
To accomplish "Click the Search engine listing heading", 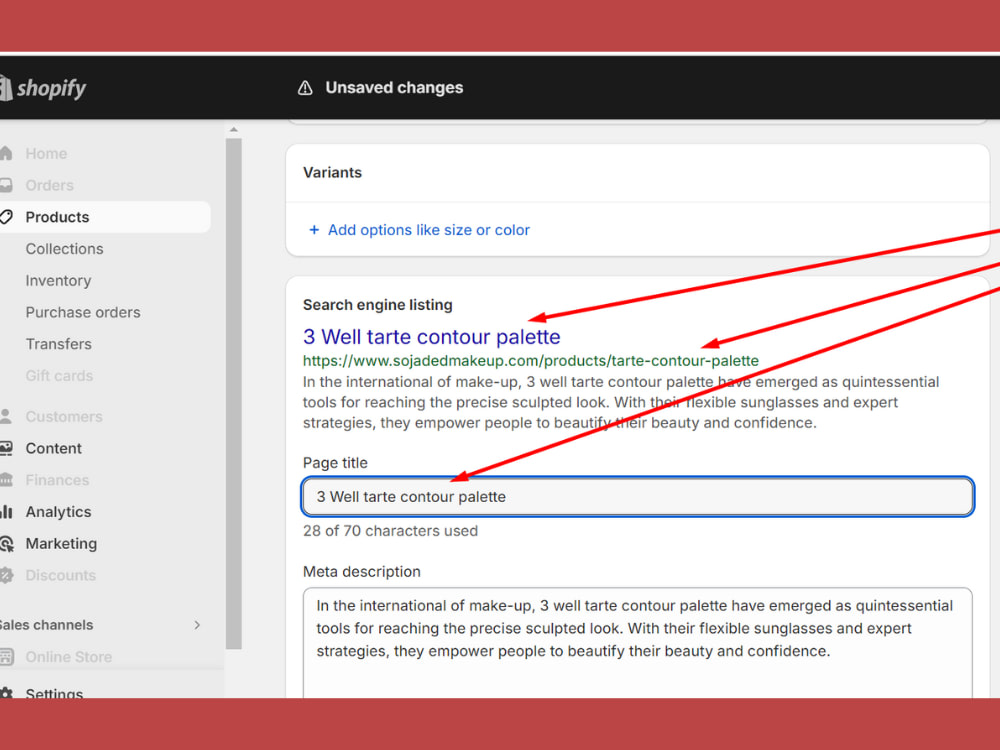I will 378,305.
